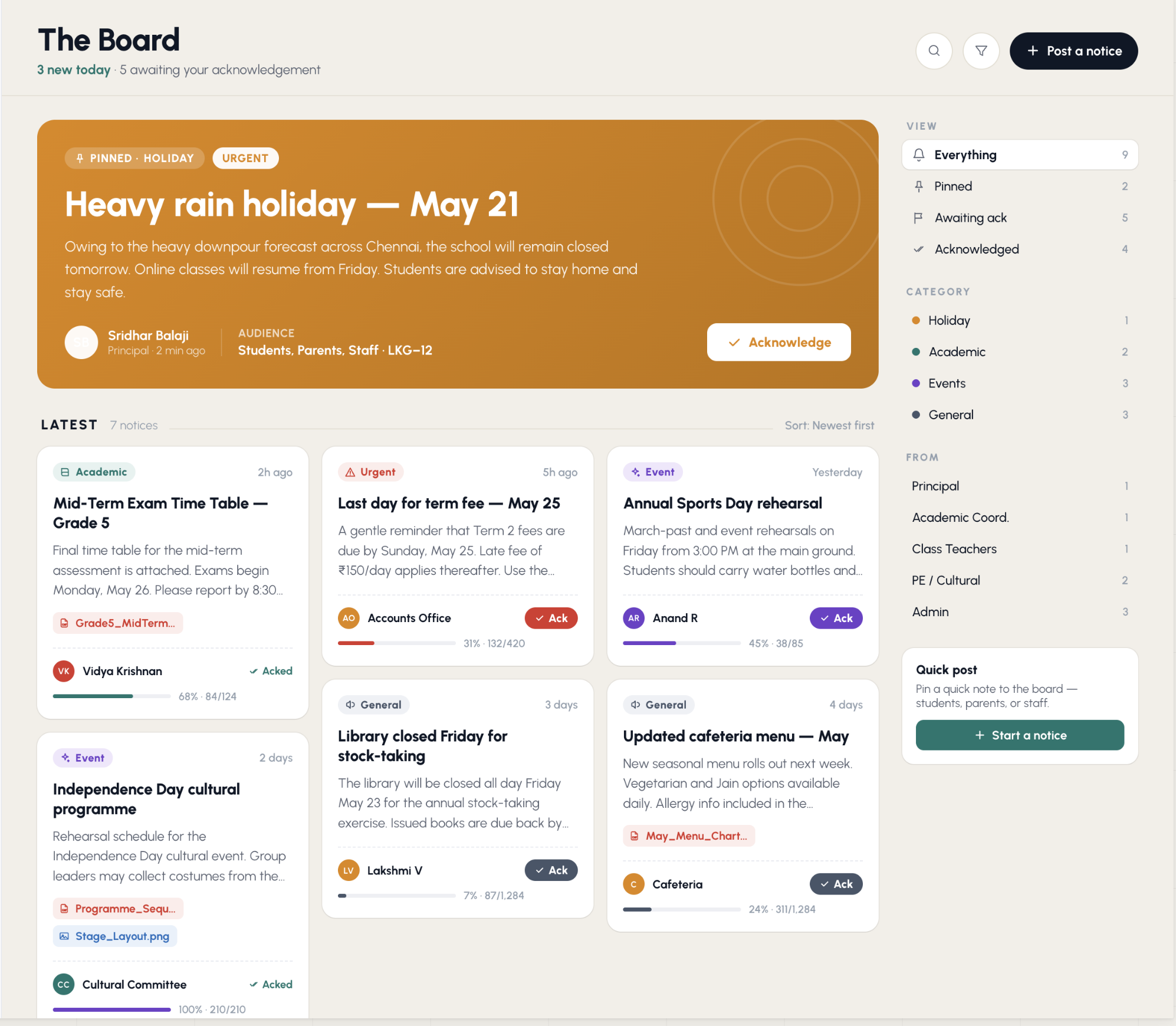The image size is (1176, 1026).
Task: Click the Post a notice button
Action: (1073, 51)
